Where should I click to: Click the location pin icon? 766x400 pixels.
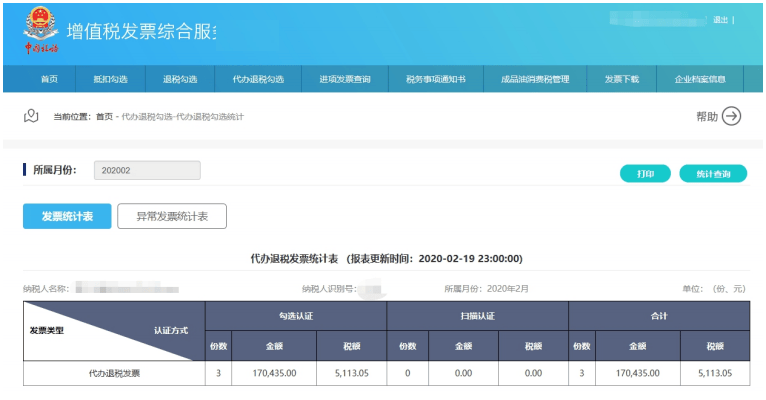31,116
